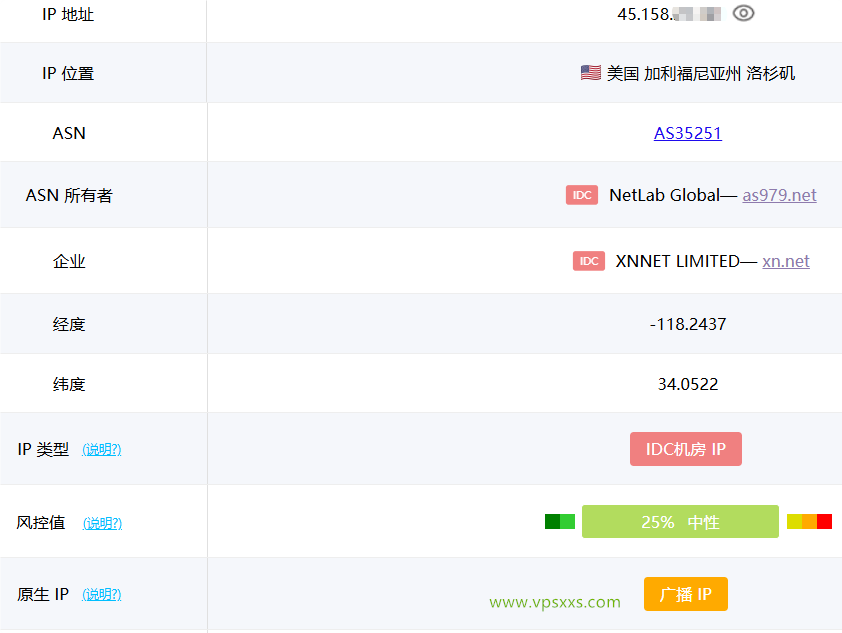Click the green low-risk color blocks

[x=560, y=521]
